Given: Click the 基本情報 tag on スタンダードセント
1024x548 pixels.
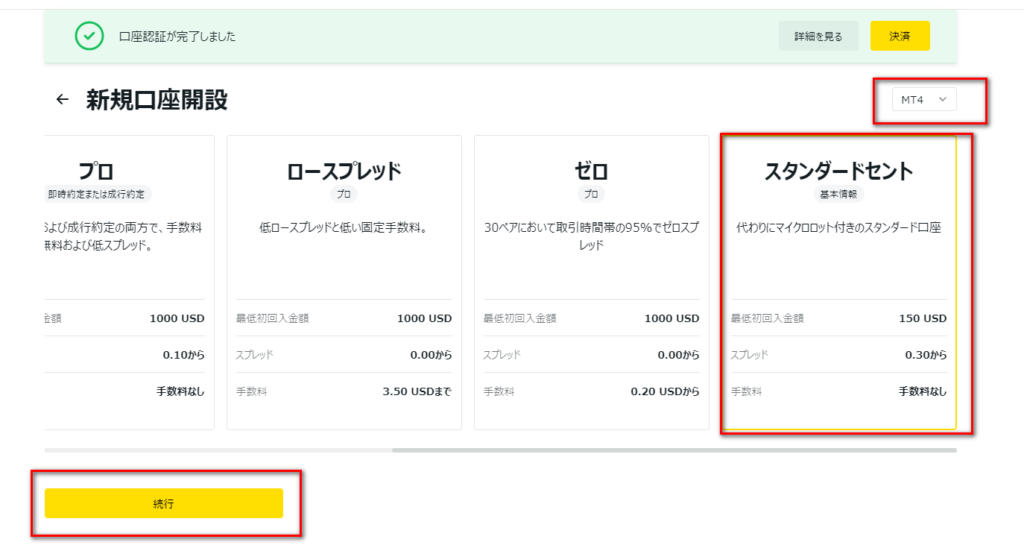Looking at the screenshot, I should coord(839,194).
